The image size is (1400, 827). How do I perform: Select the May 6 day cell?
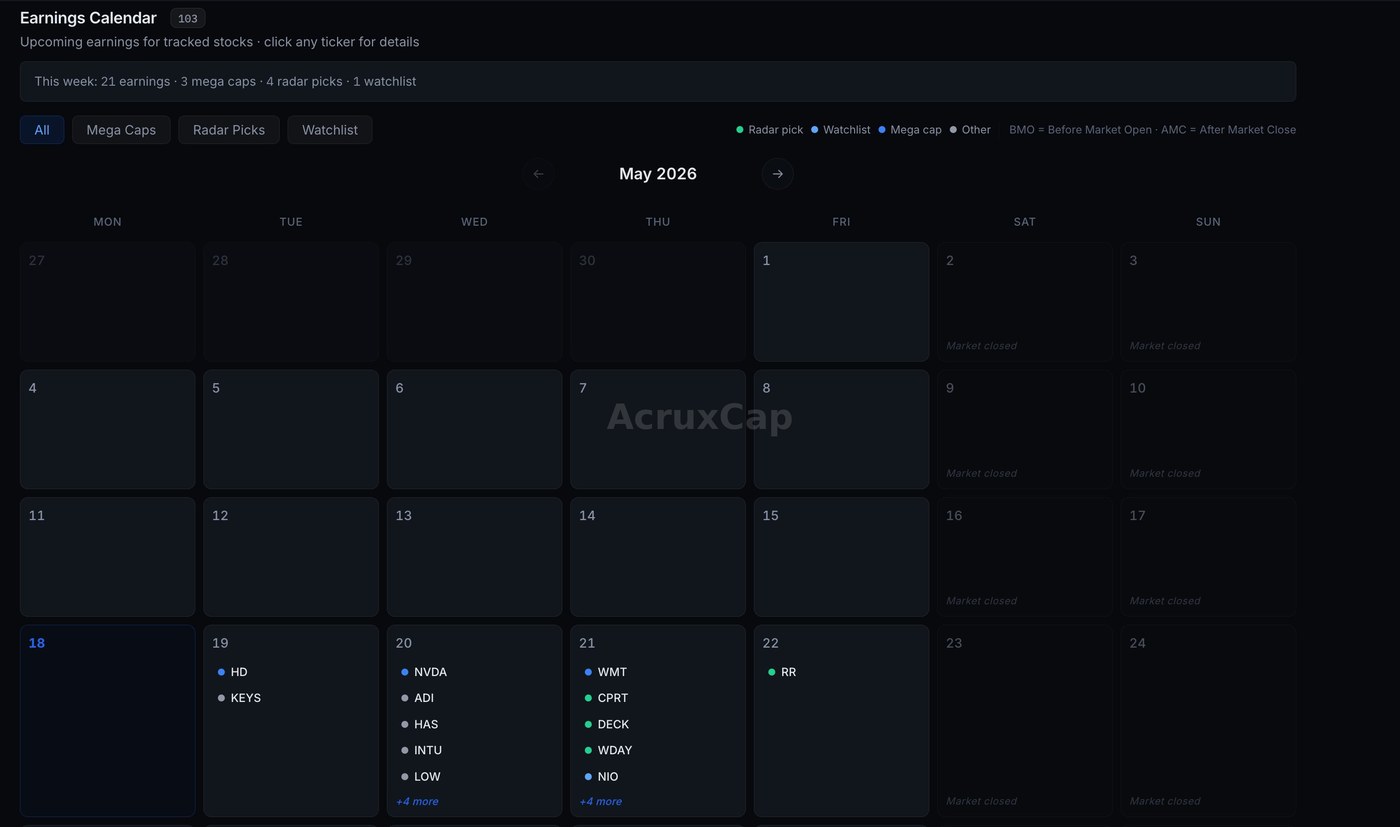click(474, 430)
